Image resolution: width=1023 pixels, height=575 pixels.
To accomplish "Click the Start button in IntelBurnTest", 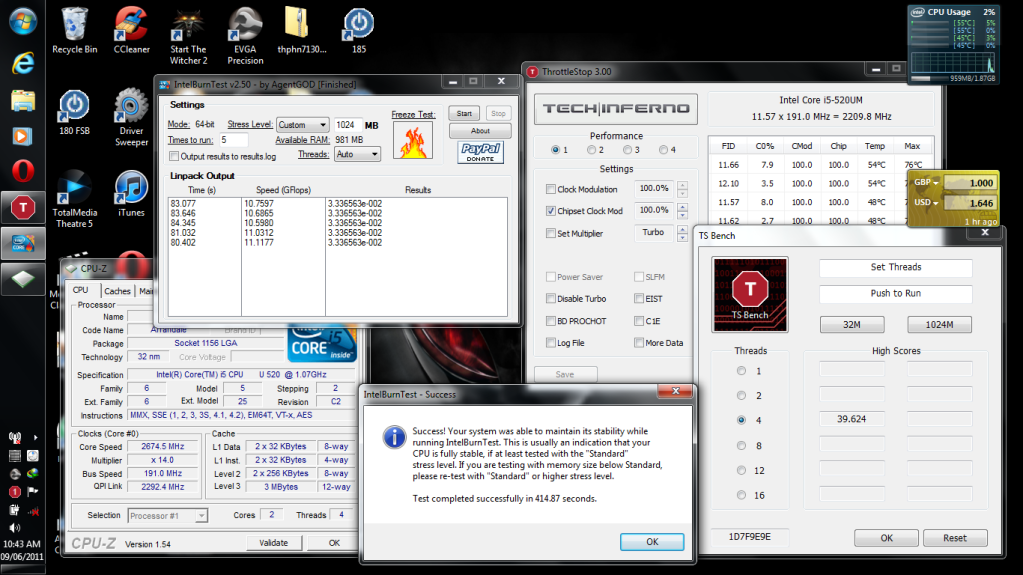I will pyautogui.click(x=464, y=113).
